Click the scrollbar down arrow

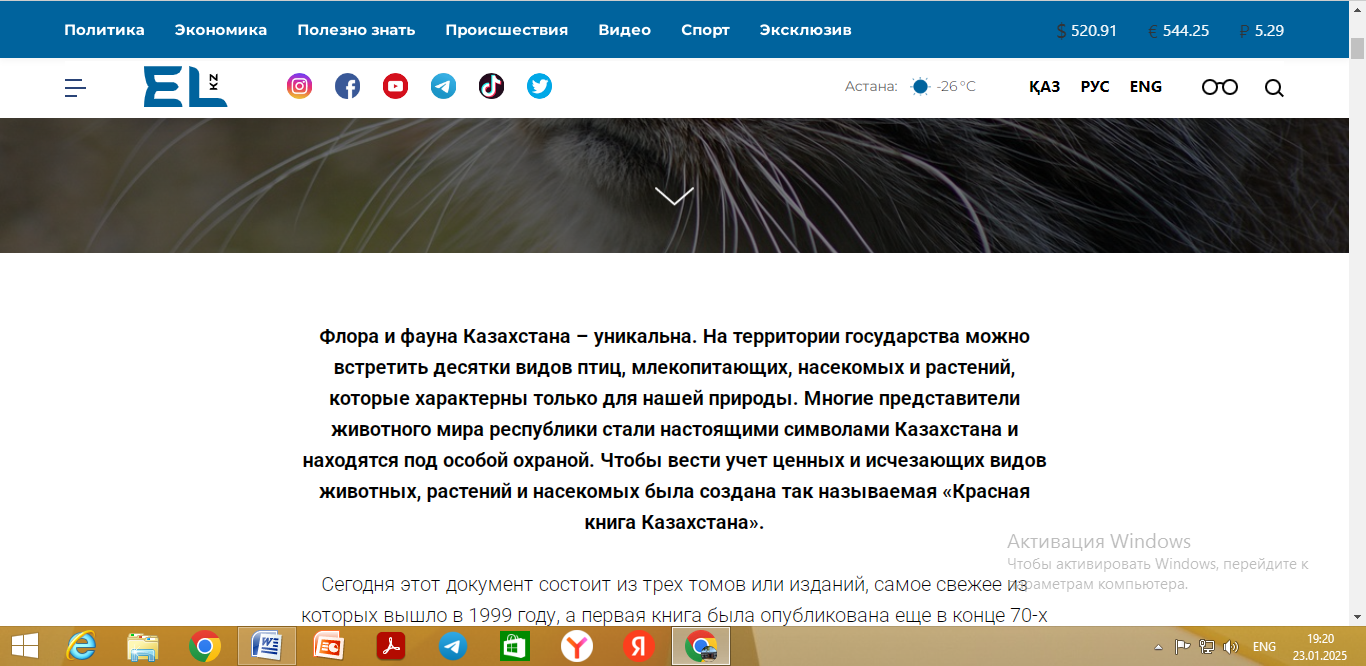click(1357, 617)
